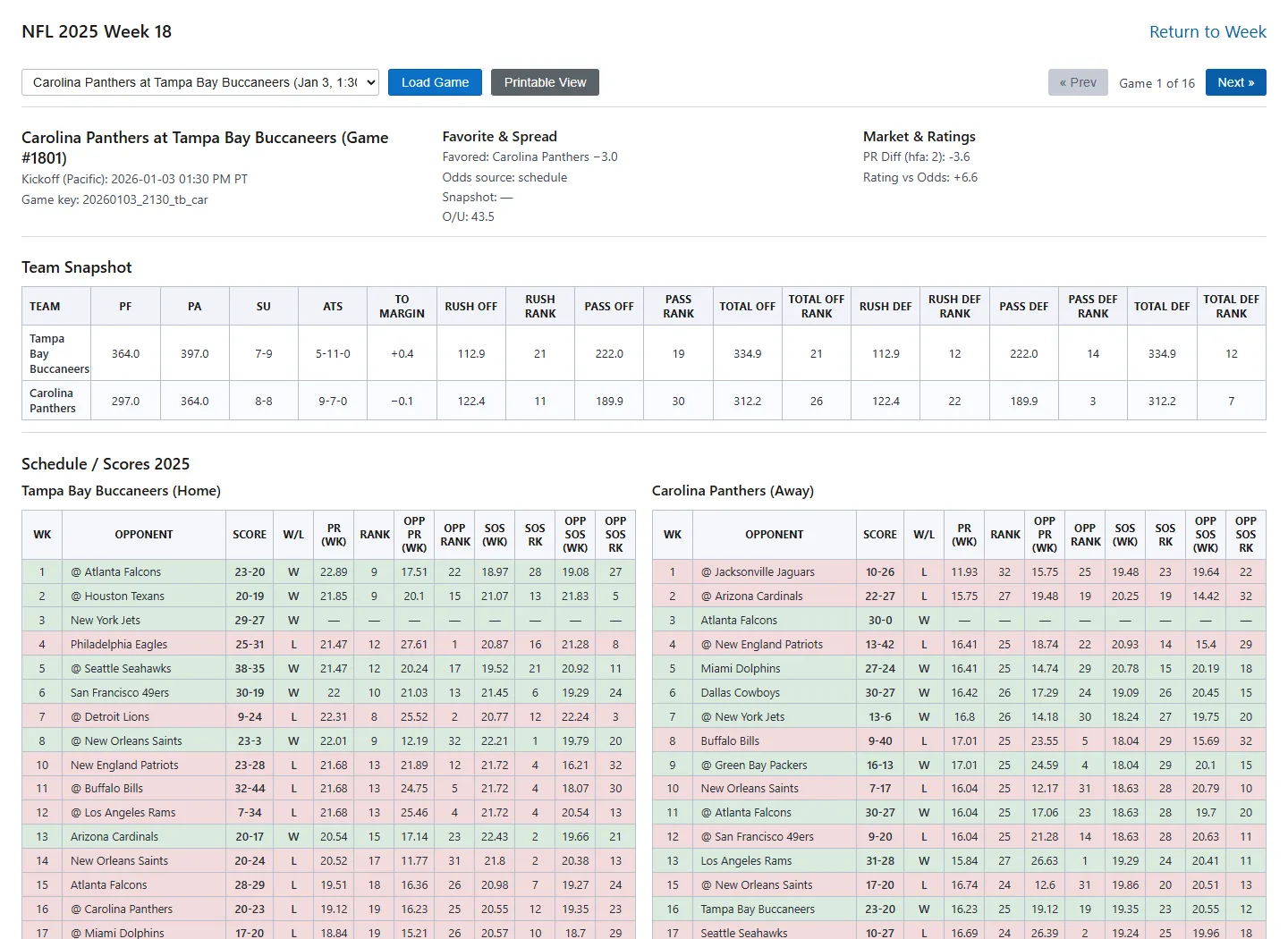Screen dimensions: 1288x939
Task: Click Miami Dolphins in Panthers schedule
Action: [x=741, y=668]
